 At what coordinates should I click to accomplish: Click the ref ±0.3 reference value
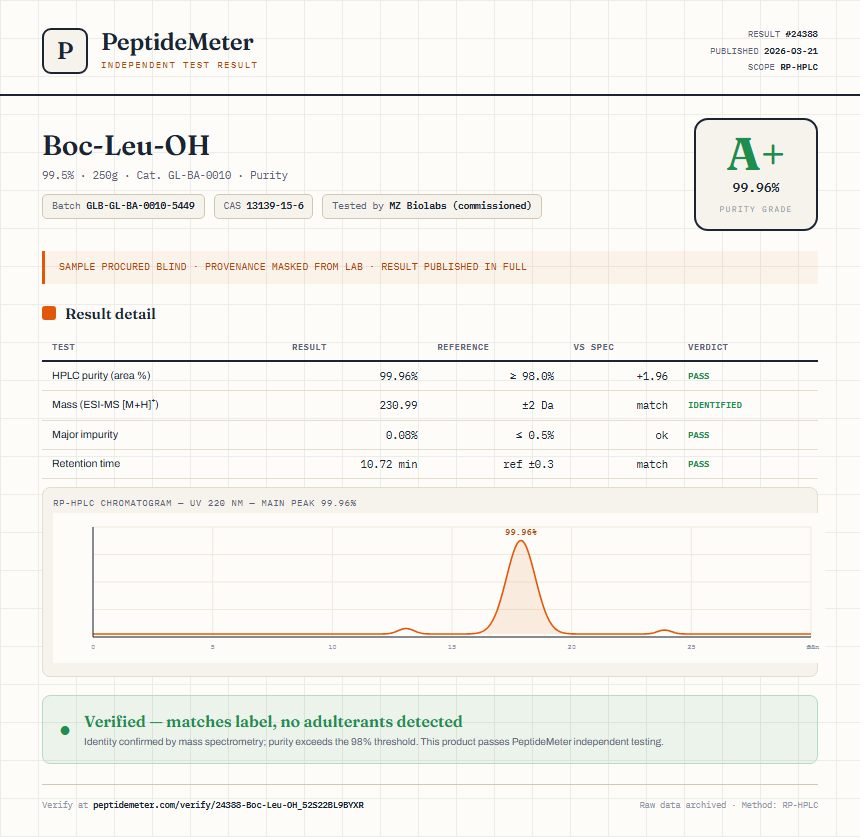(529, 465)
